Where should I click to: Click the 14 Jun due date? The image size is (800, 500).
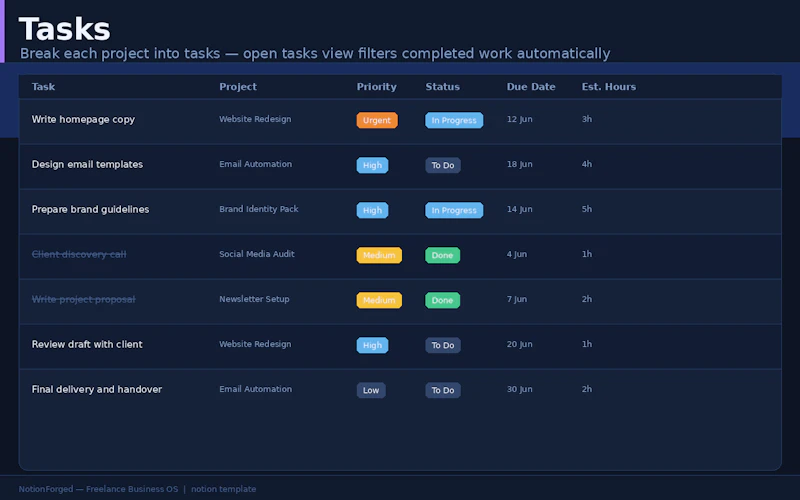click(519, 209)
